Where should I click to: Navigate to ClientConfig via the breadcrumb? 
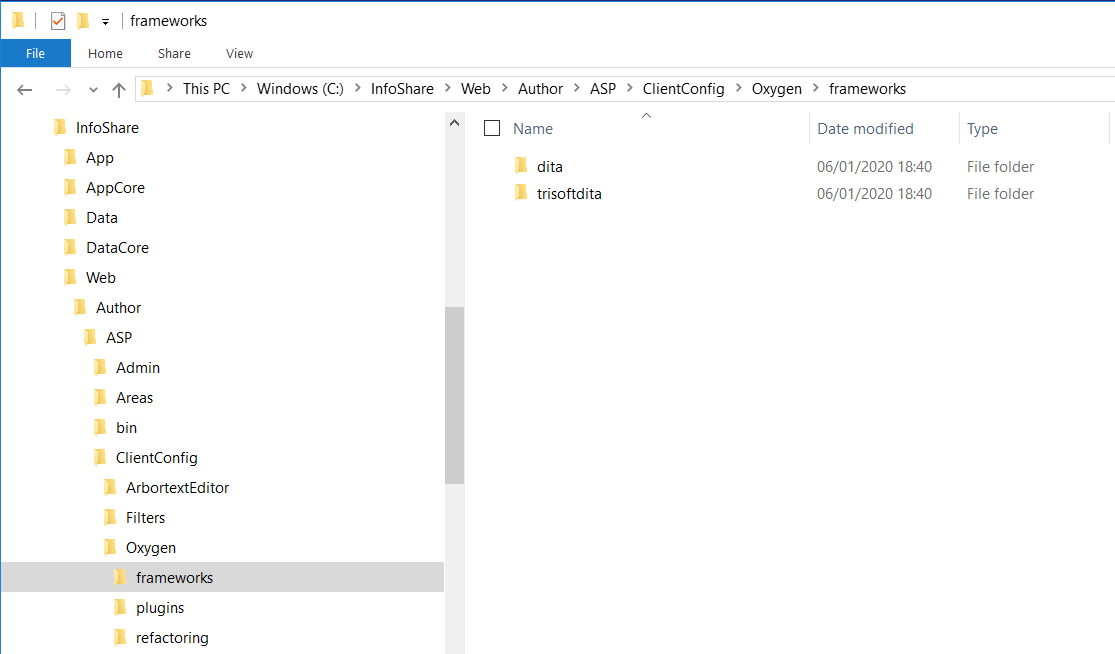tap(683, 88)
